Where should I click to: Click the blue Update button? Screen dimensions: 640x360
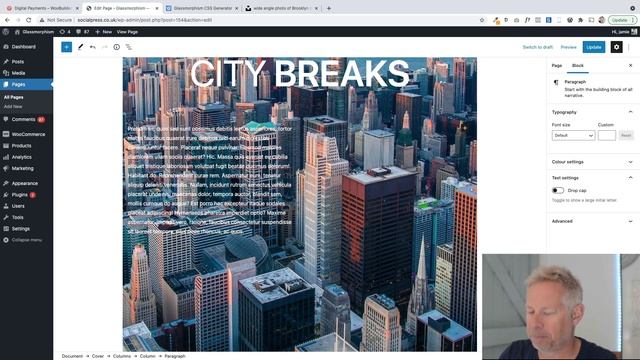pos(594,47)
